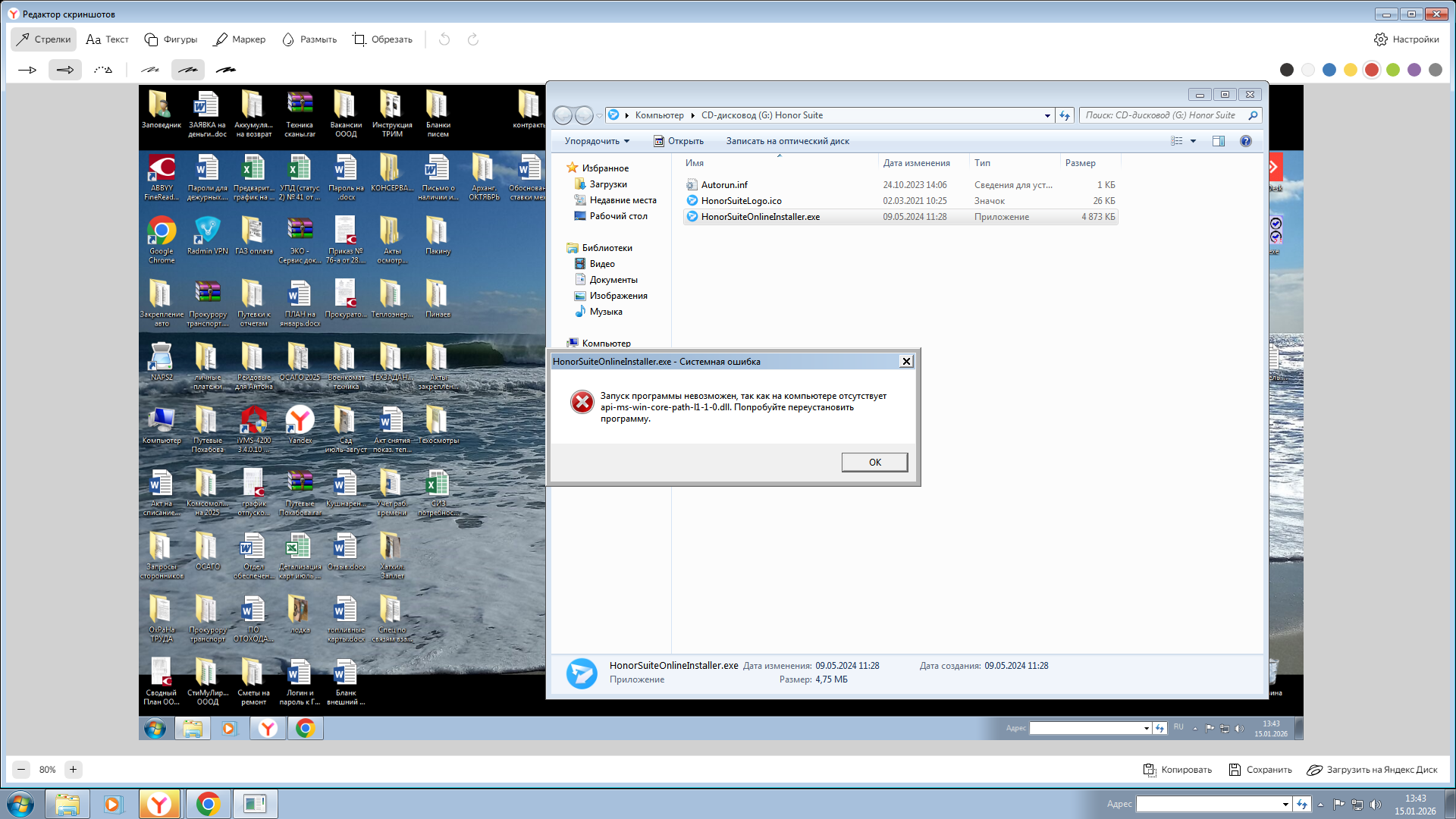Screen dimensions: 1456x819
Task: Pick the blue color swatch
Action: [1329, 70]
